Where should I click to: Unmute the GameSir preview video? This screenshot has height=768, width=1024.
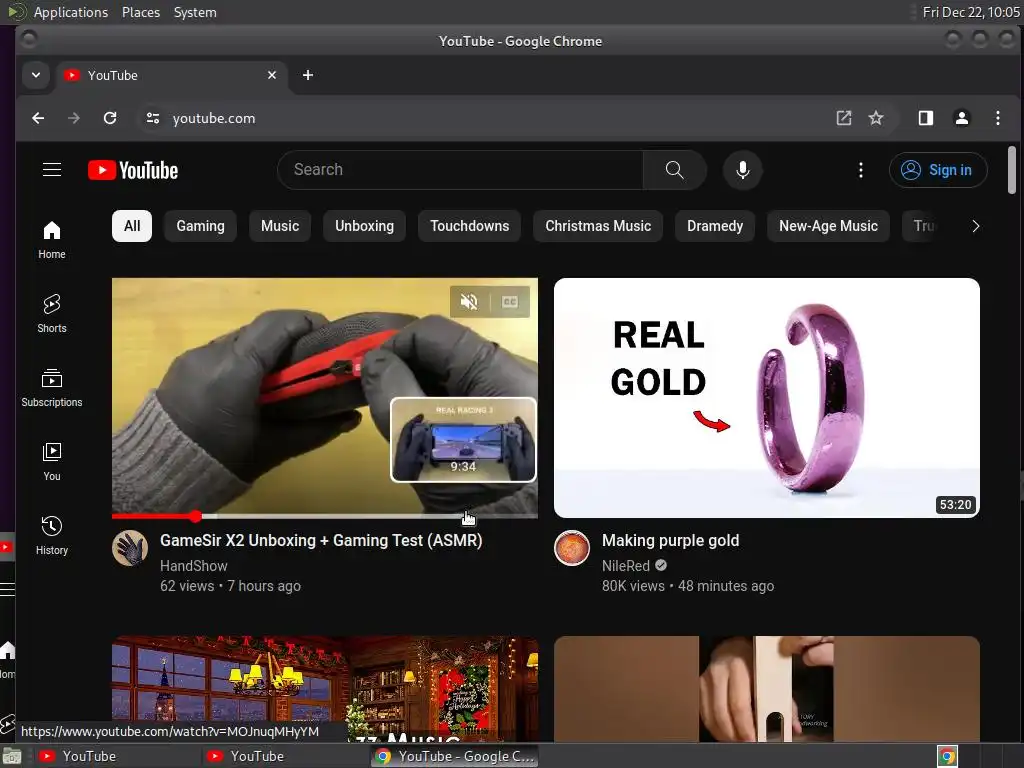pos(469,301)
